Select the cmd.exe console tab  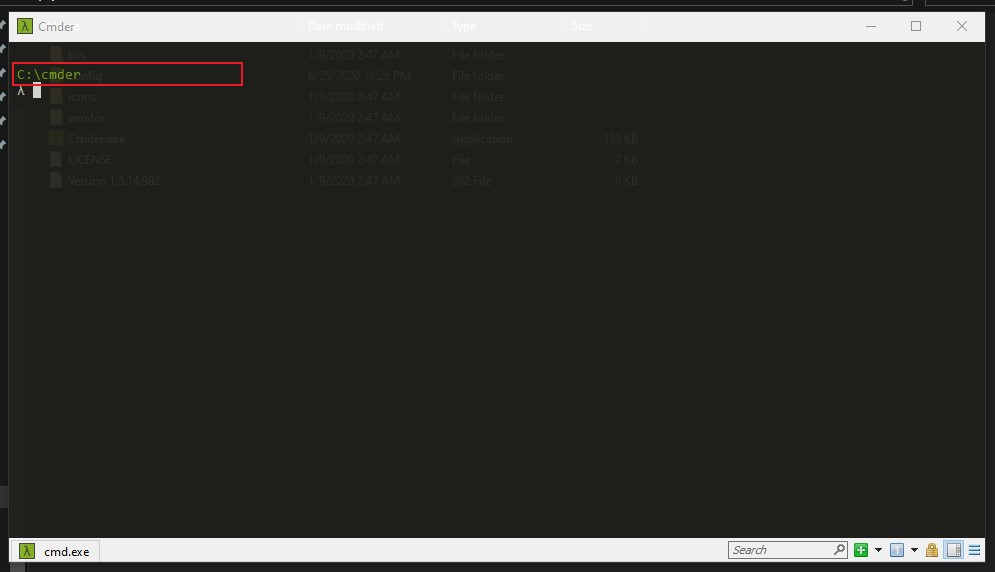coord(55,550)
